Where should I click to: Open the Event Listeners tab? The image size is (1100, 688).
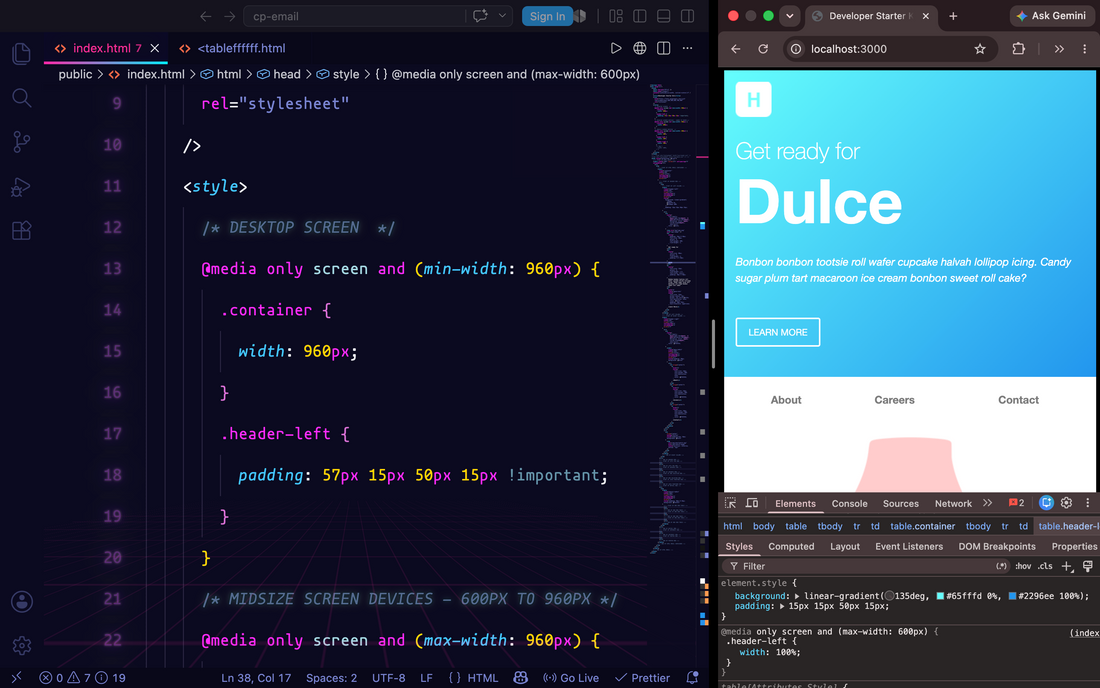[x=909, y=546]
